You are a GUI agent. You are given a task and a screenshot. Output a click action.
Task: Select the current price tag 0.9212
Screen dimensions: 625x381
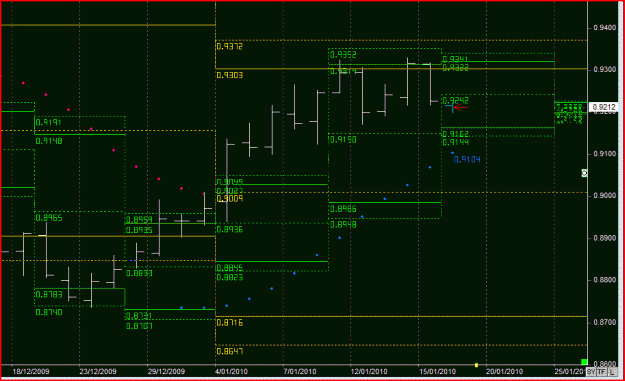(604, 107)
